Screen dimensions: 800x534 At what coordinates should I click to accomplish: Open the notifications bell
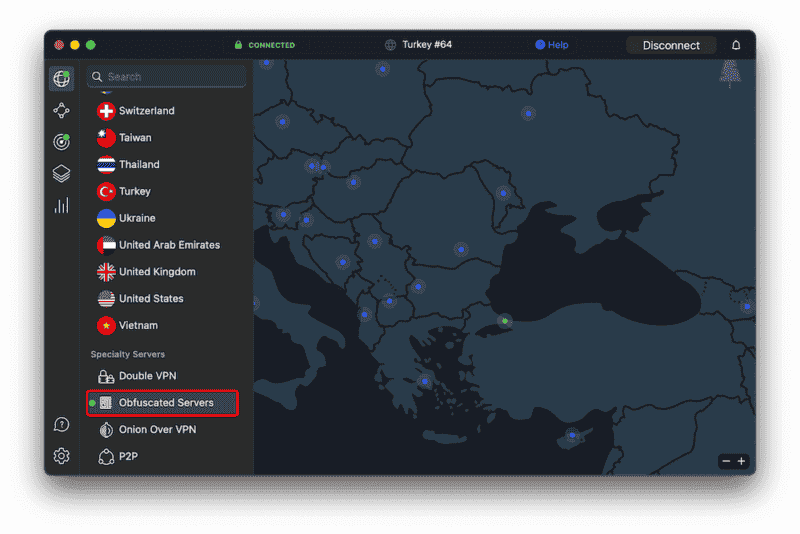736,45
